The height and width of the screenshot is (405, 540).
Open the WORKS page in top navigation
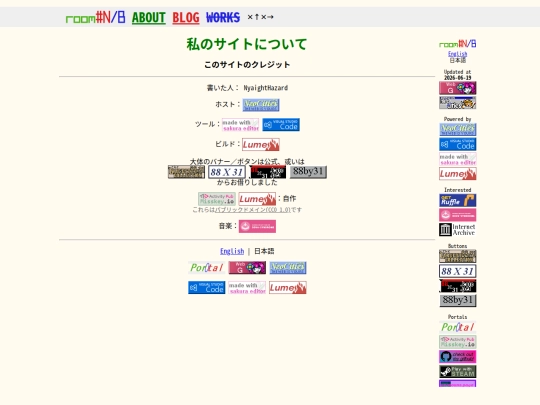pos(223,17)
